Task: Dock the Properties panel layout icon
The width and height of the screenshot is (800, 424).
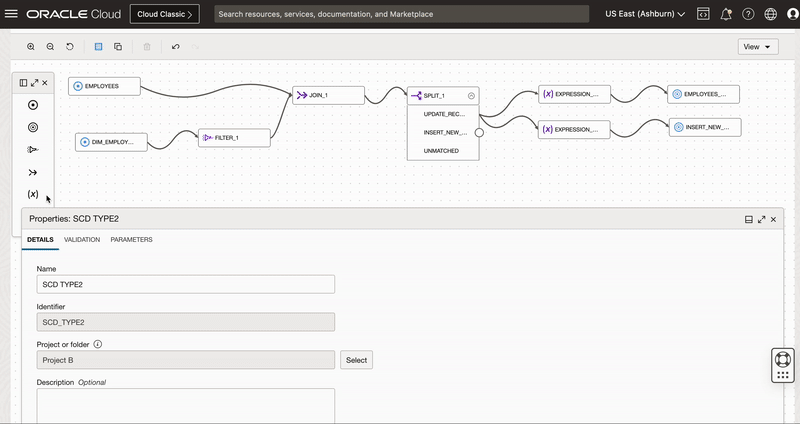Action: click(748, 219)
